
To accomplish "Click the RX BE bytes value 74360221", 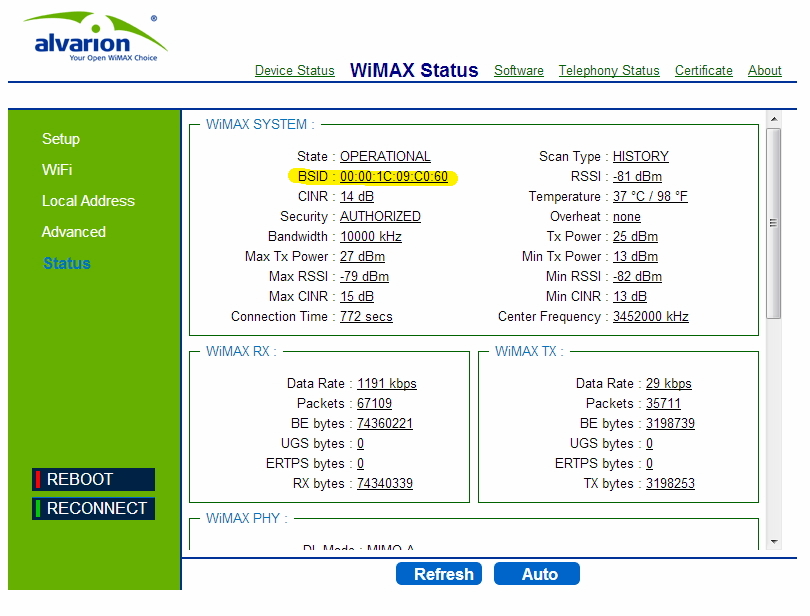I will coord(385,423).
